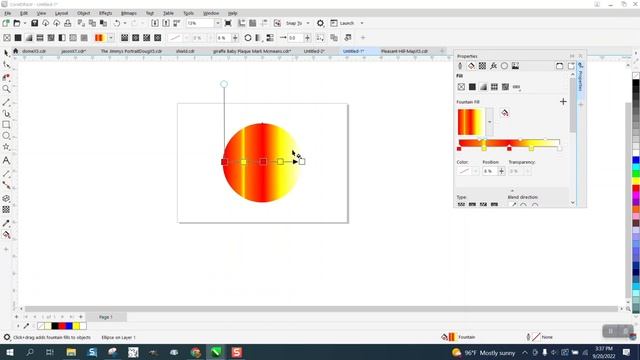Select the Text tool in the toolbox
This screenshot has width=640, height=360.
pyautogui.click(x=6, y=160)
